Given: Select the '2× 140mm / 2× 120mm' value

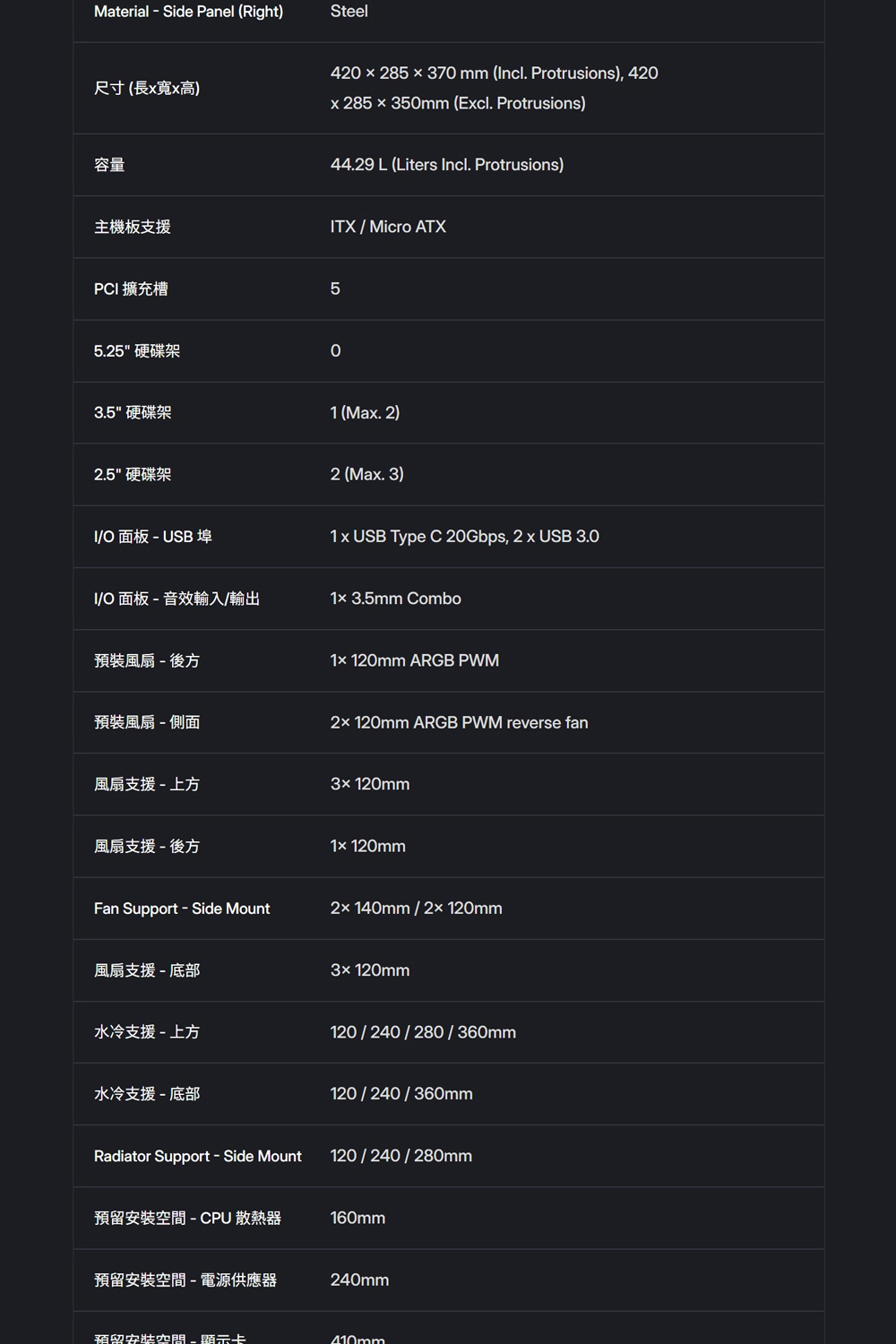Looking at the screenshot, I should (x=416, y=909).
